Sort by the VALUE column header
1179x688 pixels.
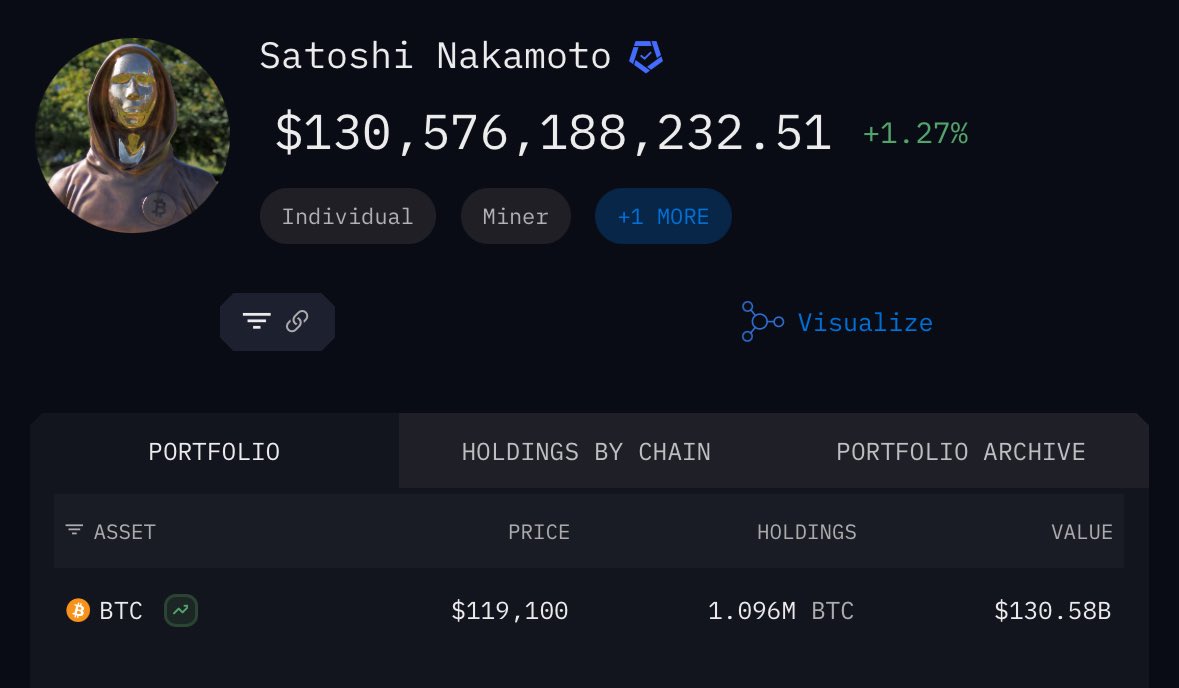[1081, 532]
